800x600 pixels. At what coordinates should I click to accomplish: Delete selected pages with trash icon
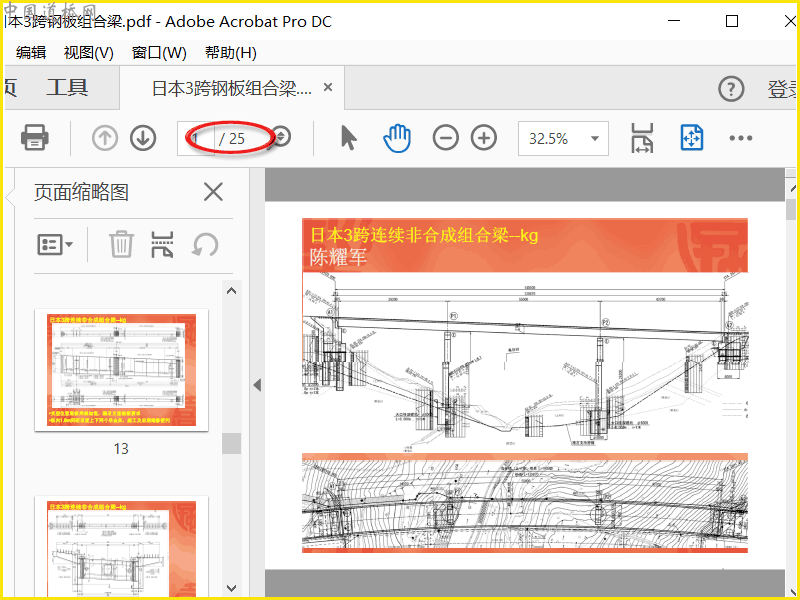tap(121, 244)
